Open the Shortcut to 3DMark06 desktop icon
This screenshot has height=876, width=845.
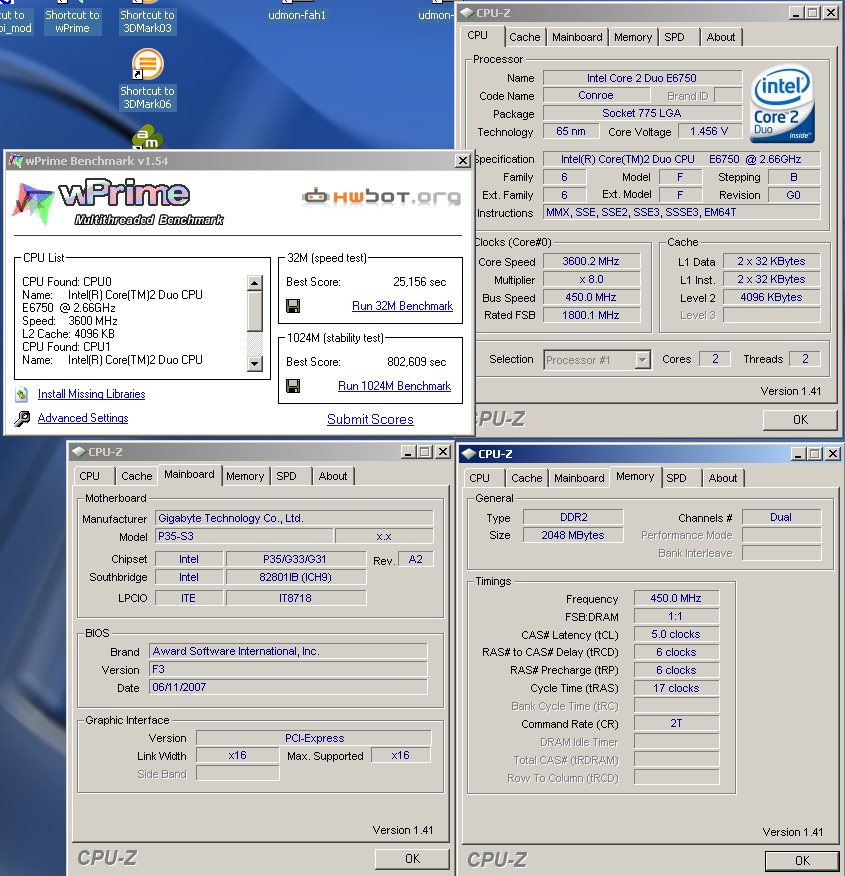(x=147, y=79)
